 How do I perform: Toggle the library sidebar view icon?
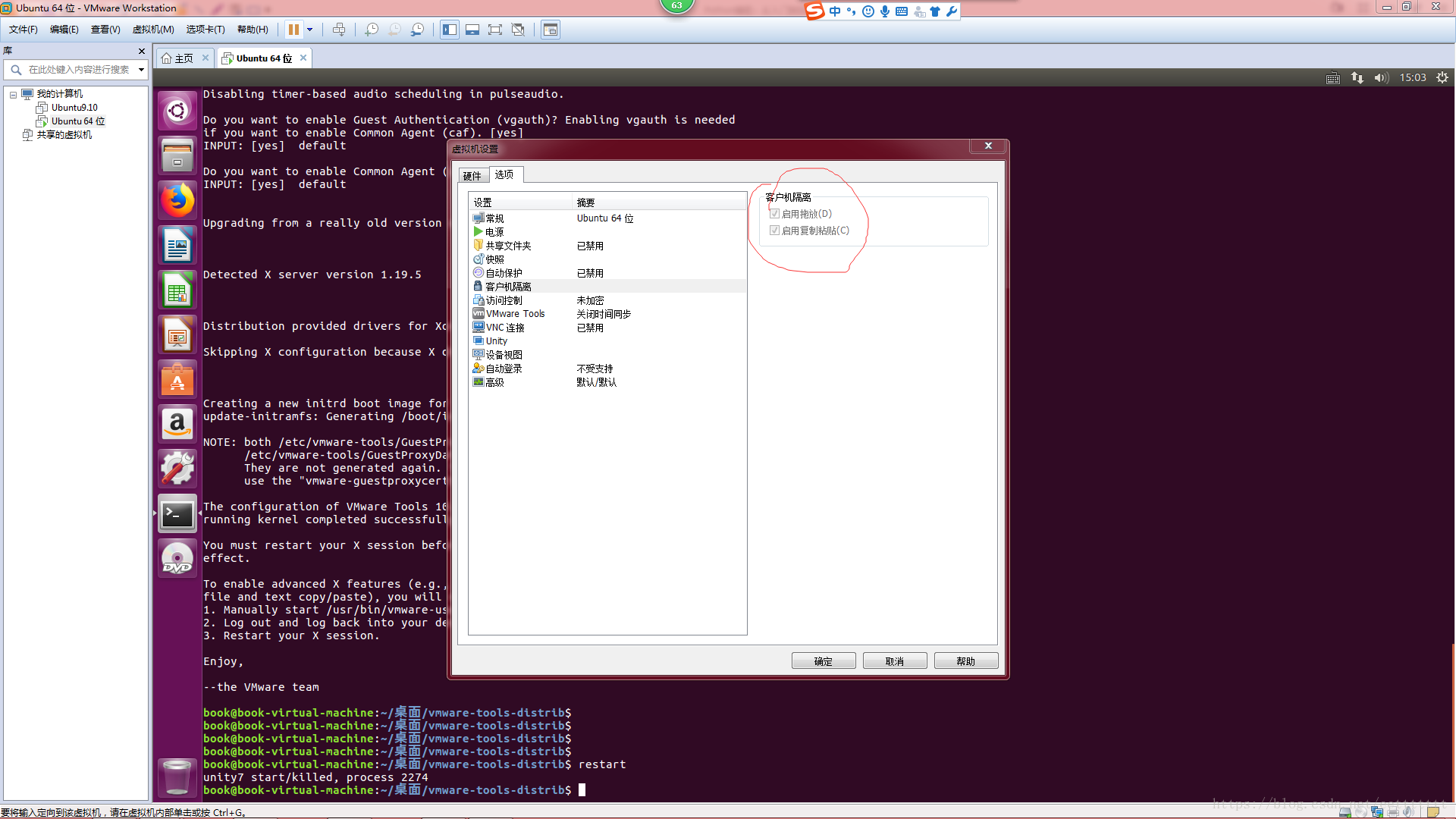click(450, 30)
